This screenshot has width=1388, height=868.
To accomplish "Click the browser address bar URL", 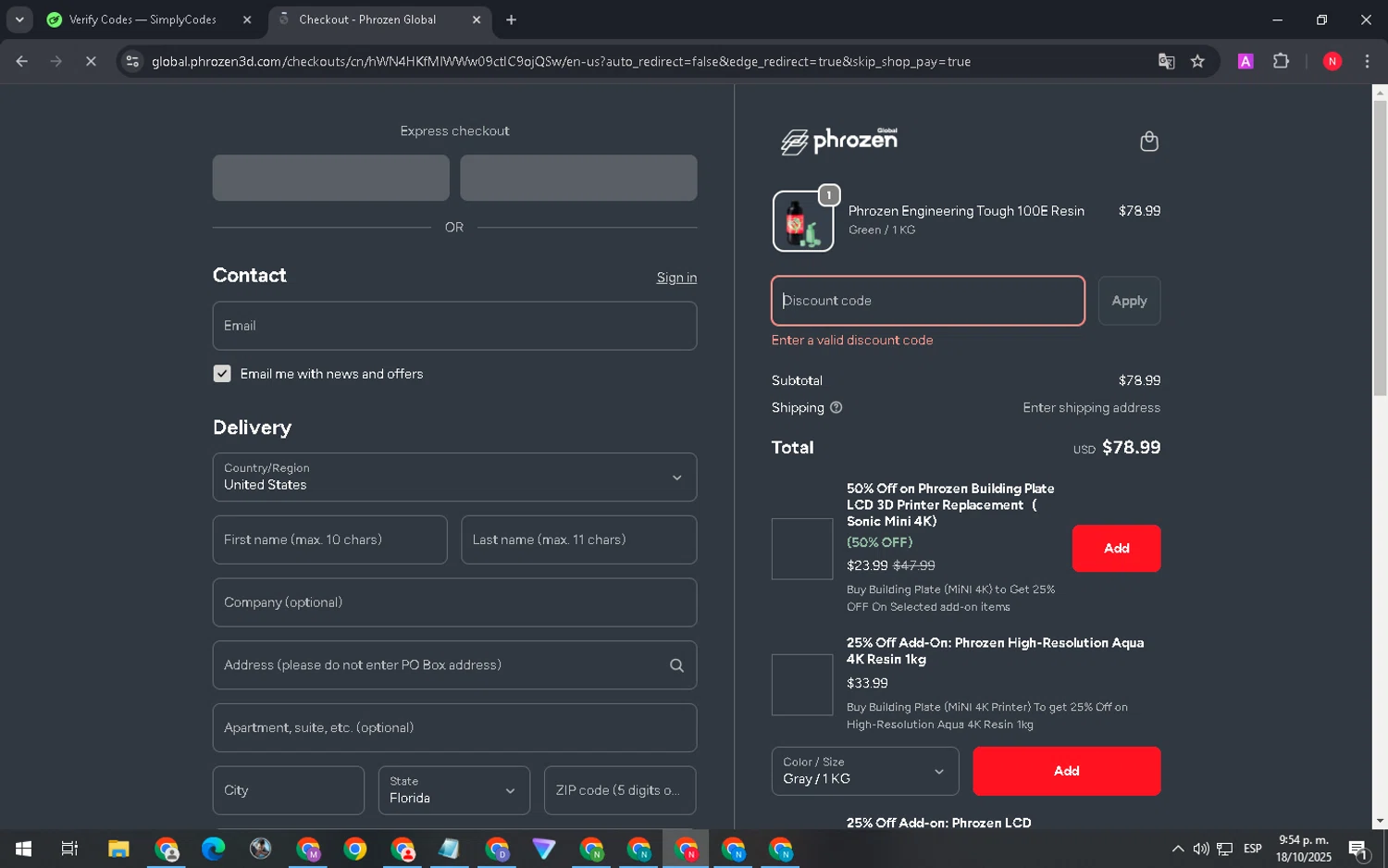I will click(561, 61).
